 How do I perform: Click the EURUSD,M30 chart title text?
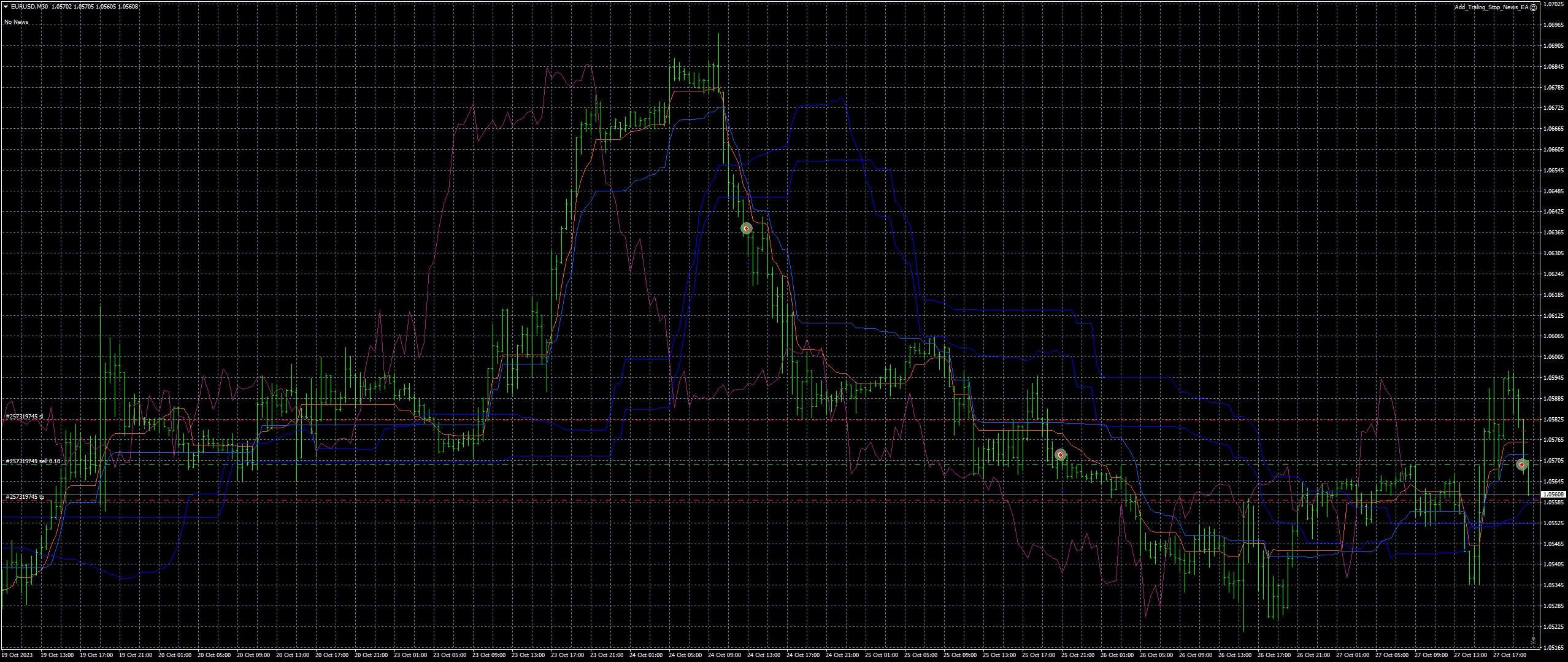pyautogui.click(x=29, y=7)
